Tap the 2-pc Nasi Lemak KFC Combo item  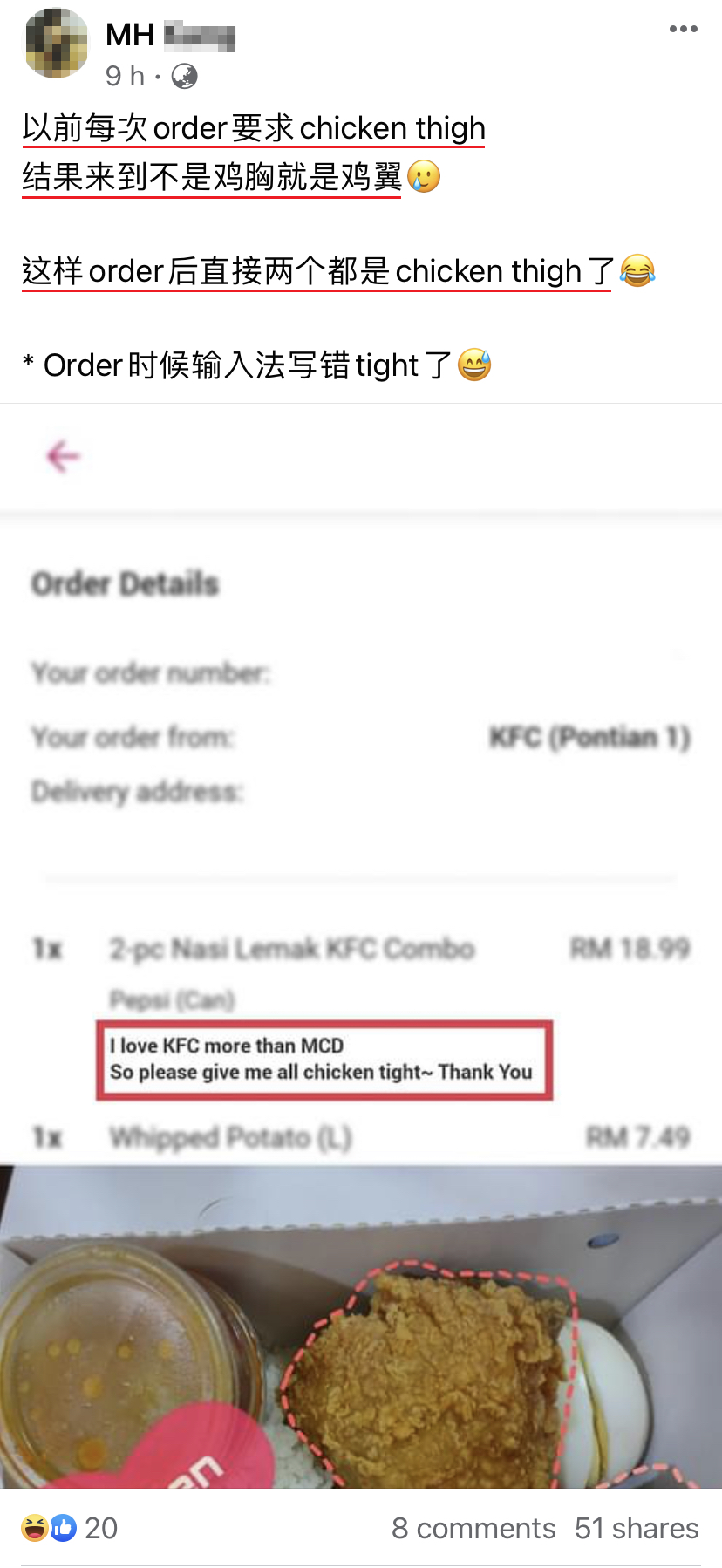point(292,949)
